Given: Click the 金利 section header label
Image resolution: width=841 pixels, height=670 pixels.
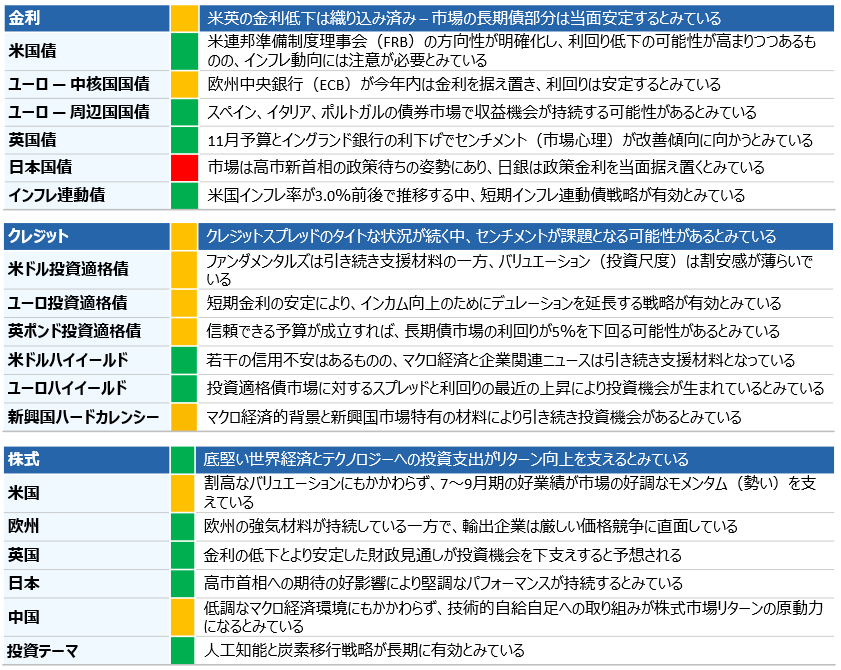Looking at the screenshot, I should (25, 18).
